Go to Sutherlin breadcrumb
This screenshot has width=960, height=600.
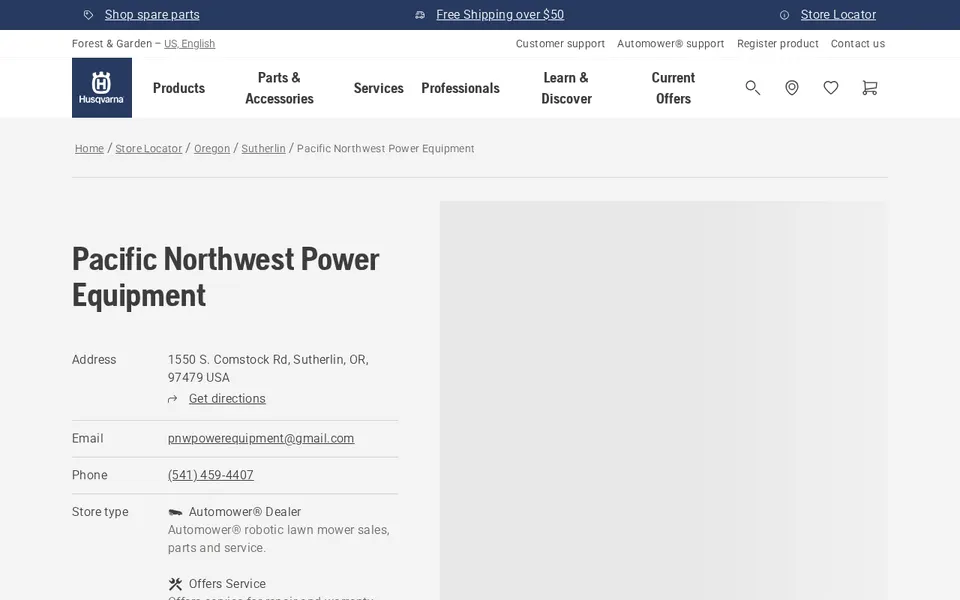[x=263, y=149]
